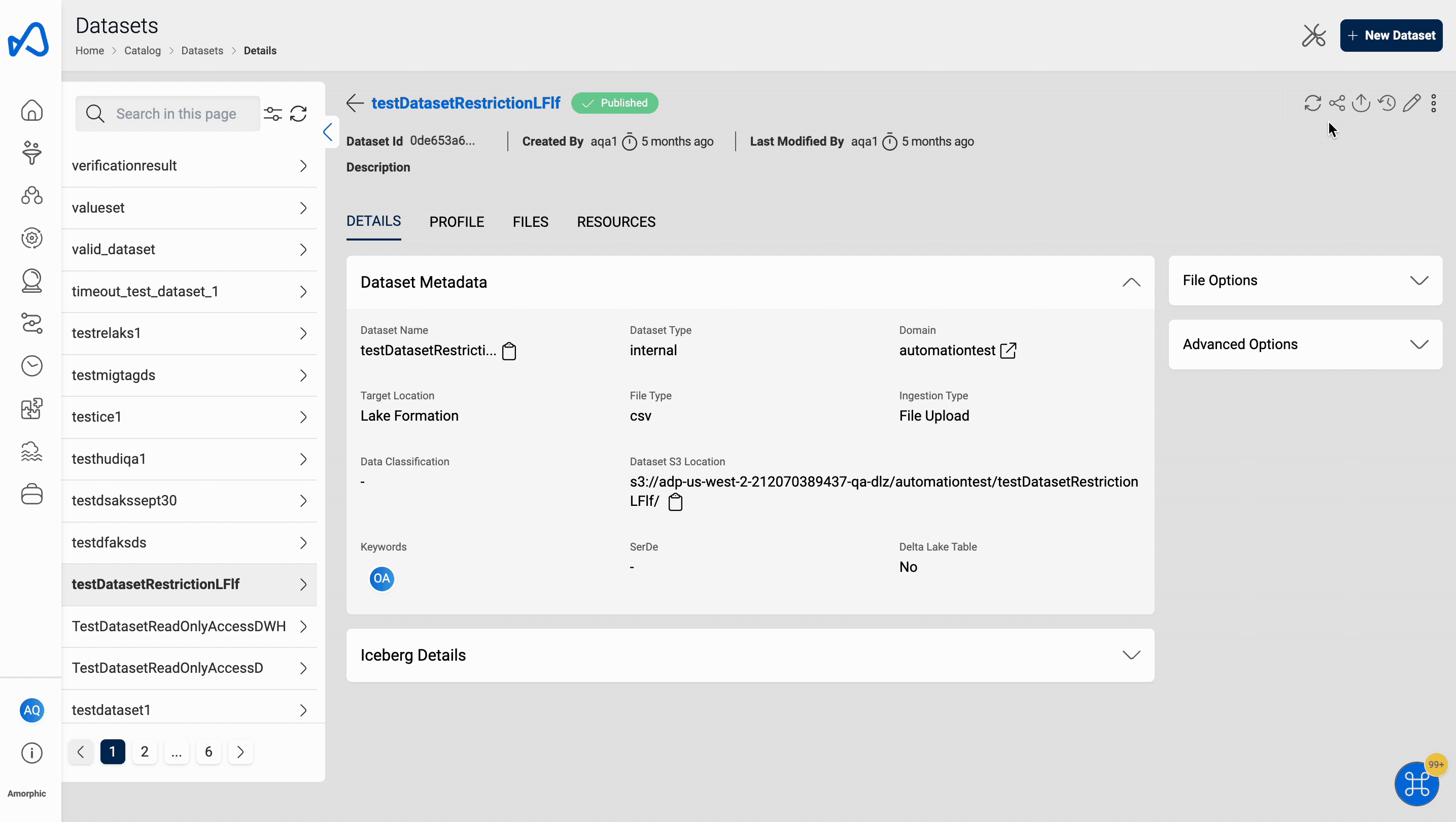Expand the valueset row chevron
Viewport: 1456px width, 822px height.
303,208
